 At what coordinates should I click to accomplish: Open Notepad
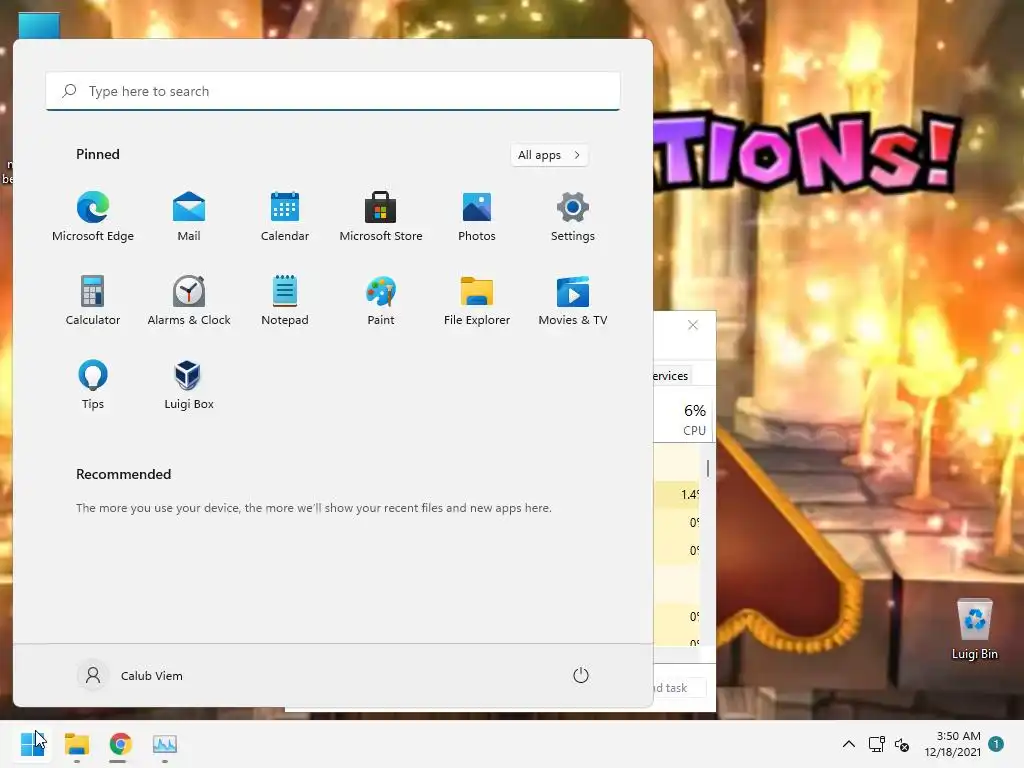[x=285, y=300]
